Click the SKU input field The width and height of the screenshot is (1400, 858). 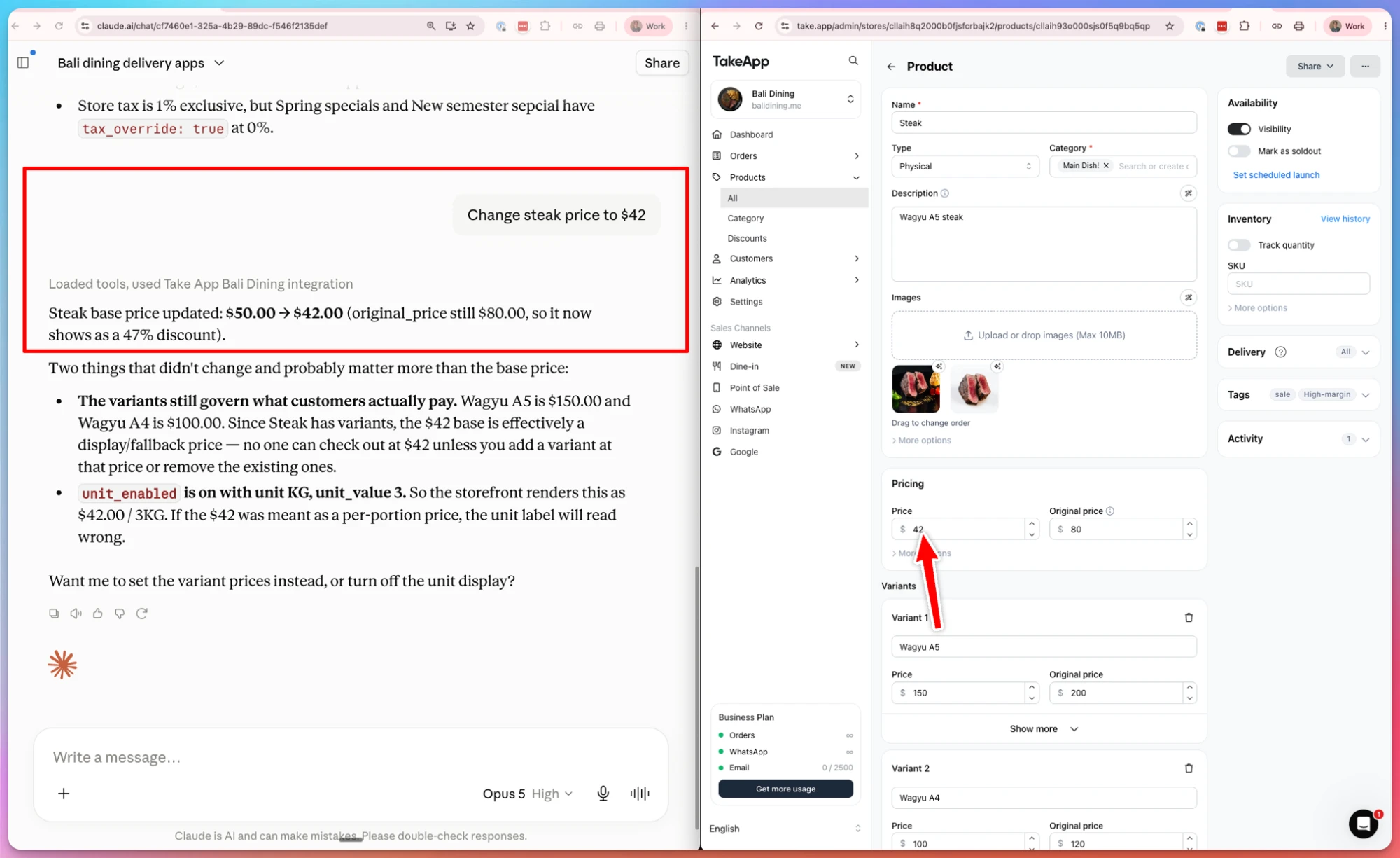click(1298, 284)
